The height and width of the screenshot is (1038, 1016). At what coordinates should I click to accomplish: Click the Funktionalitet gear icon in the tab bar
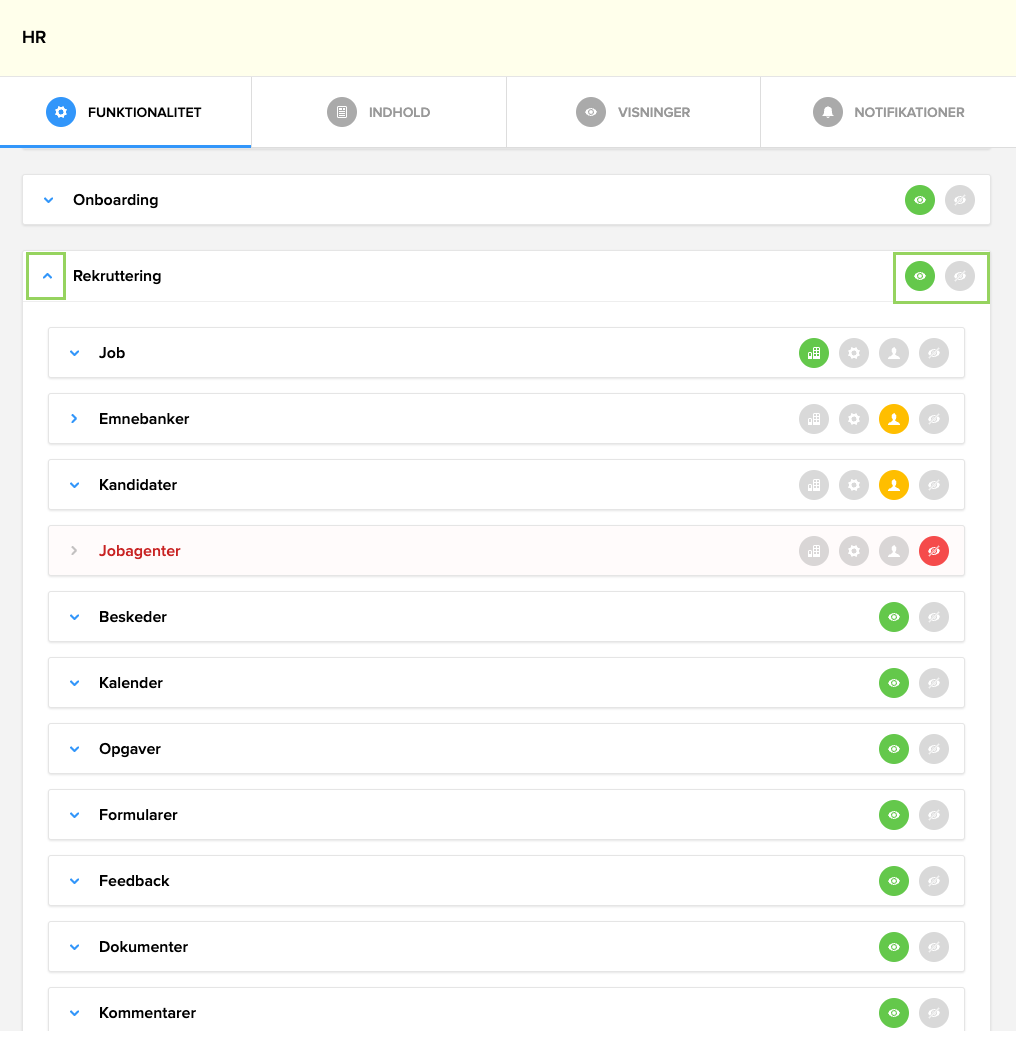click(61, 112)
